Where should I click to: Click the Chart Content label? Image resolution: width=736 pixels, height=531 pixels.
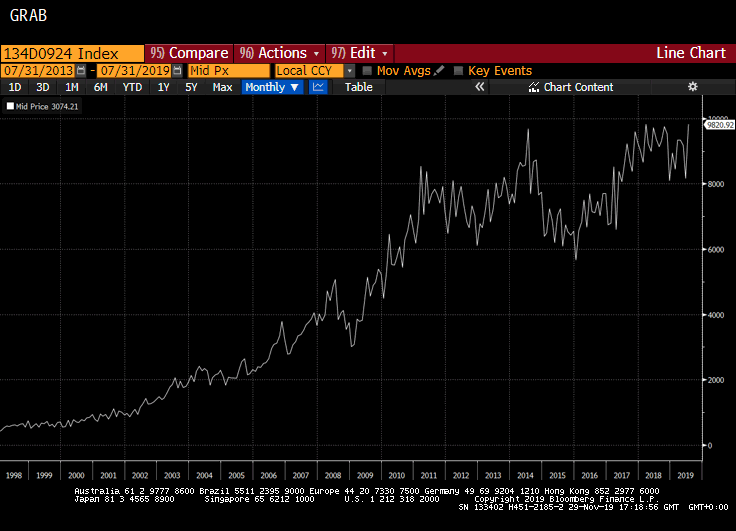pos(578,87)
